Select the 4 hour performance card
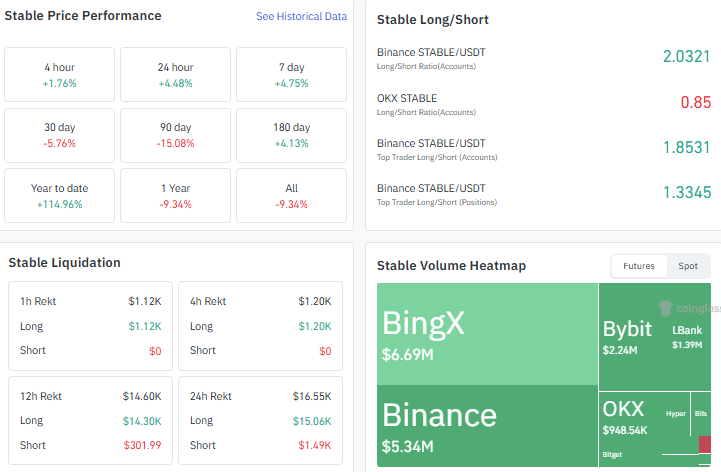This screenshot has height=472, width=721. 59,75
